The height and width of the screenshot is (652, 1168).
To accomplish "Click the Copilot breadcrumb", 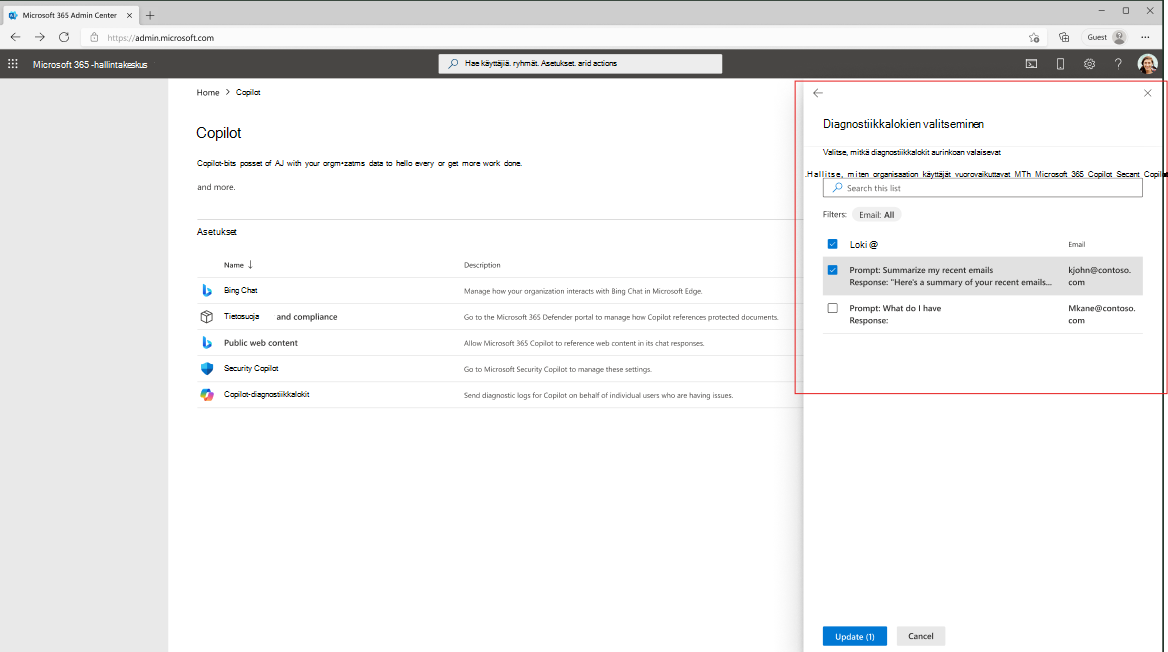I will [248, 92].
